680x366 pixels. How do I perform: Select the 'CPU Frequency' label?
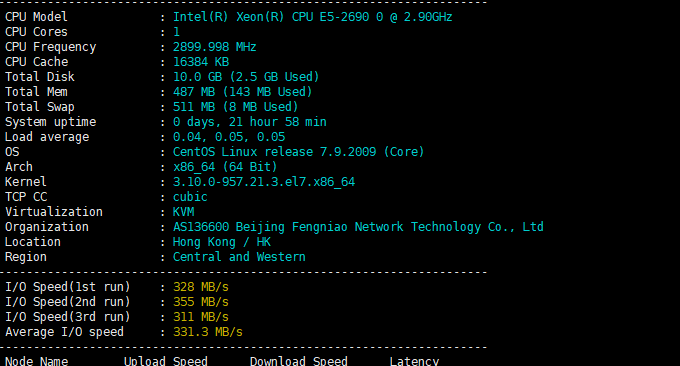tap(50, 47)
